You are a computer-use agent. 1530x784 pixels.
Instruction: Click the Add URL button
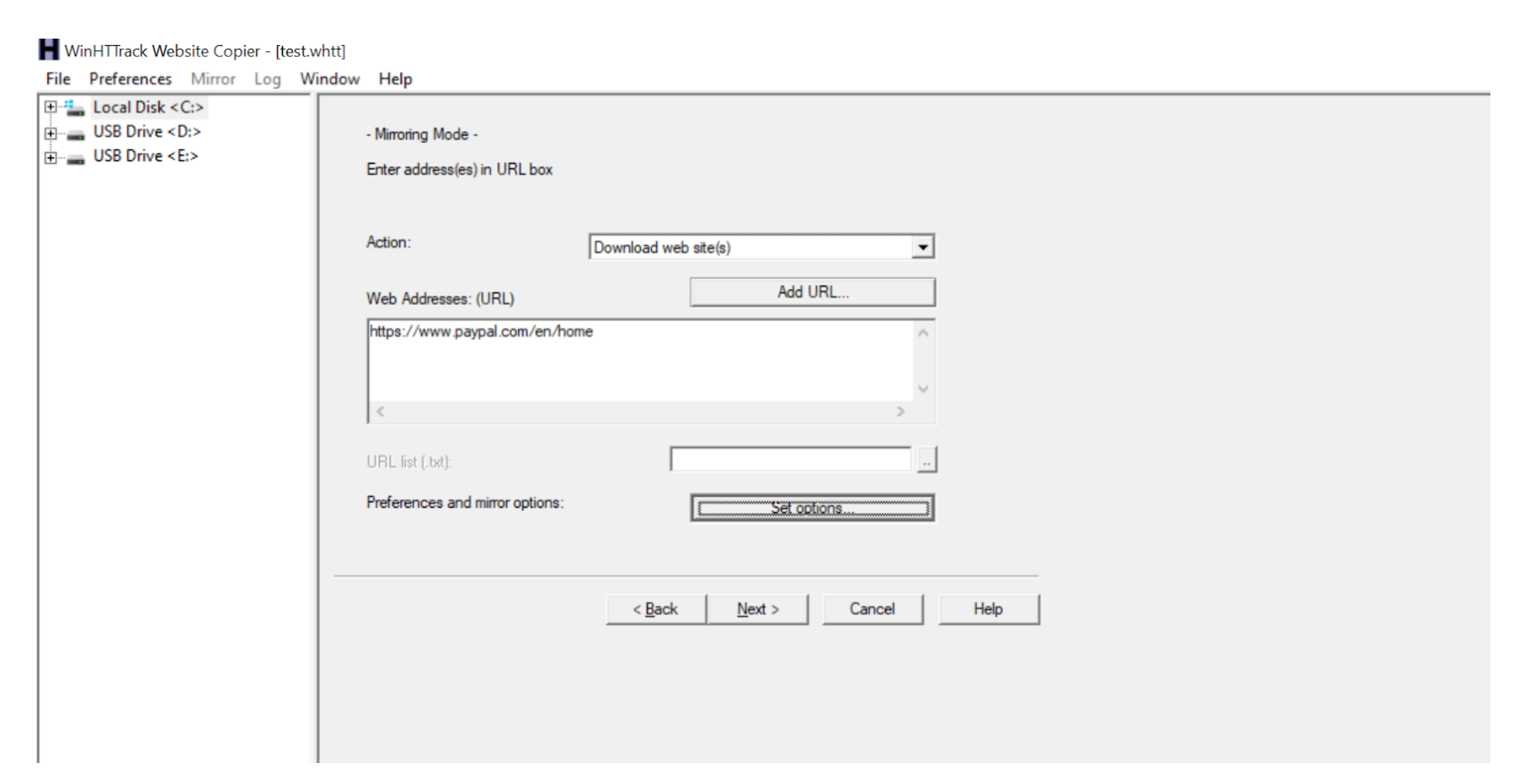[811, 291]
